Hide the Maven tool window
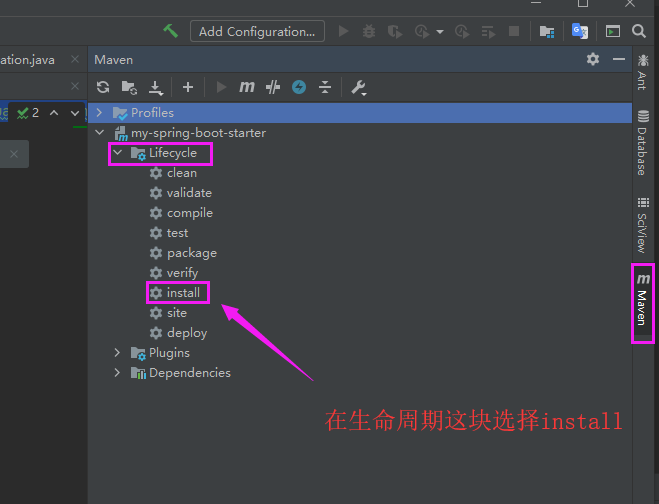 (619, 59)
